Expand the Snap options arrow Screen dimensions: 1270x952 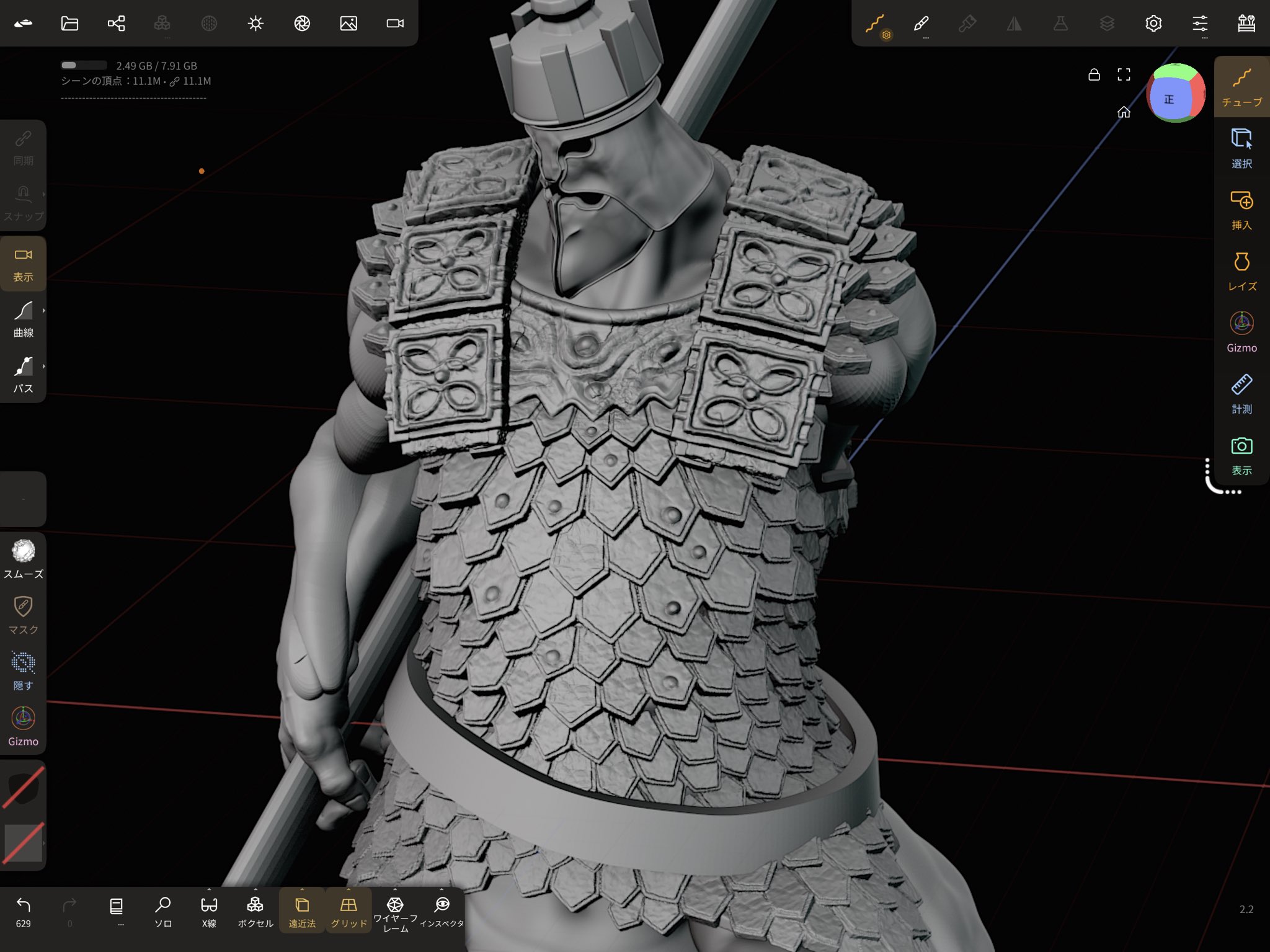click(43, 194)
